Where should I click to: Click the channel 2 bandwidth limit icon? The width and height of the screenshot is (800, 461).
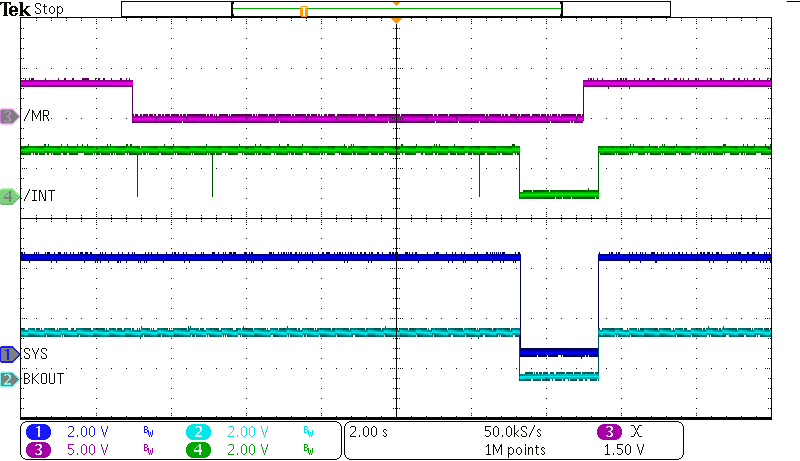click(x=308, y=432)
